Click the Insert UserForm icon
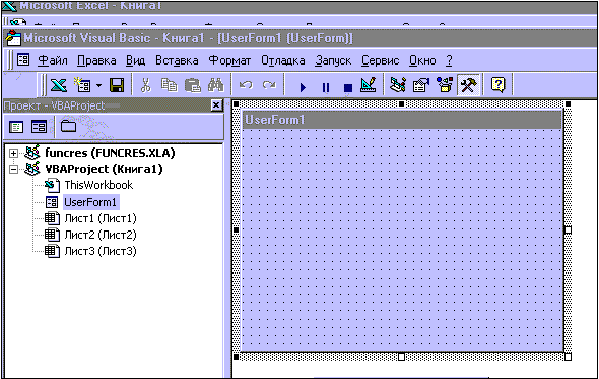599x379 pixels. pos(82,85)
